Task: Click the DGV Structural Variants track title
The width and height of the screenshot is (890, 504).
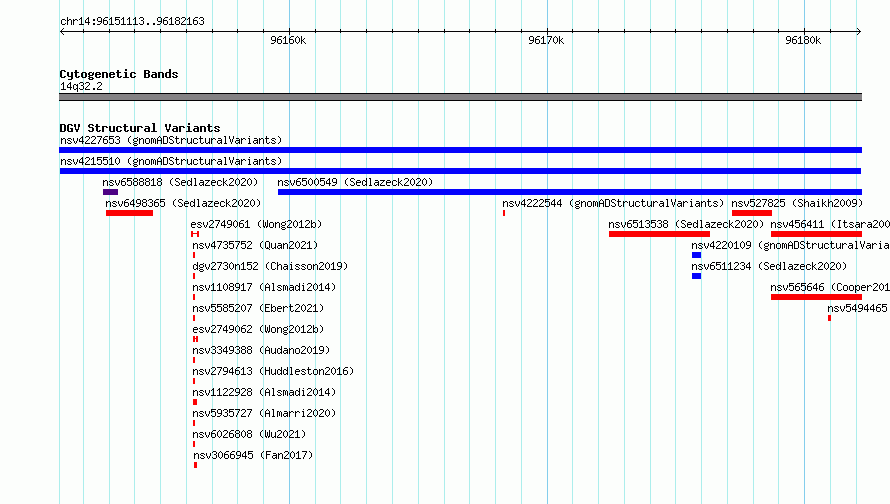Action: pos(140,128)
